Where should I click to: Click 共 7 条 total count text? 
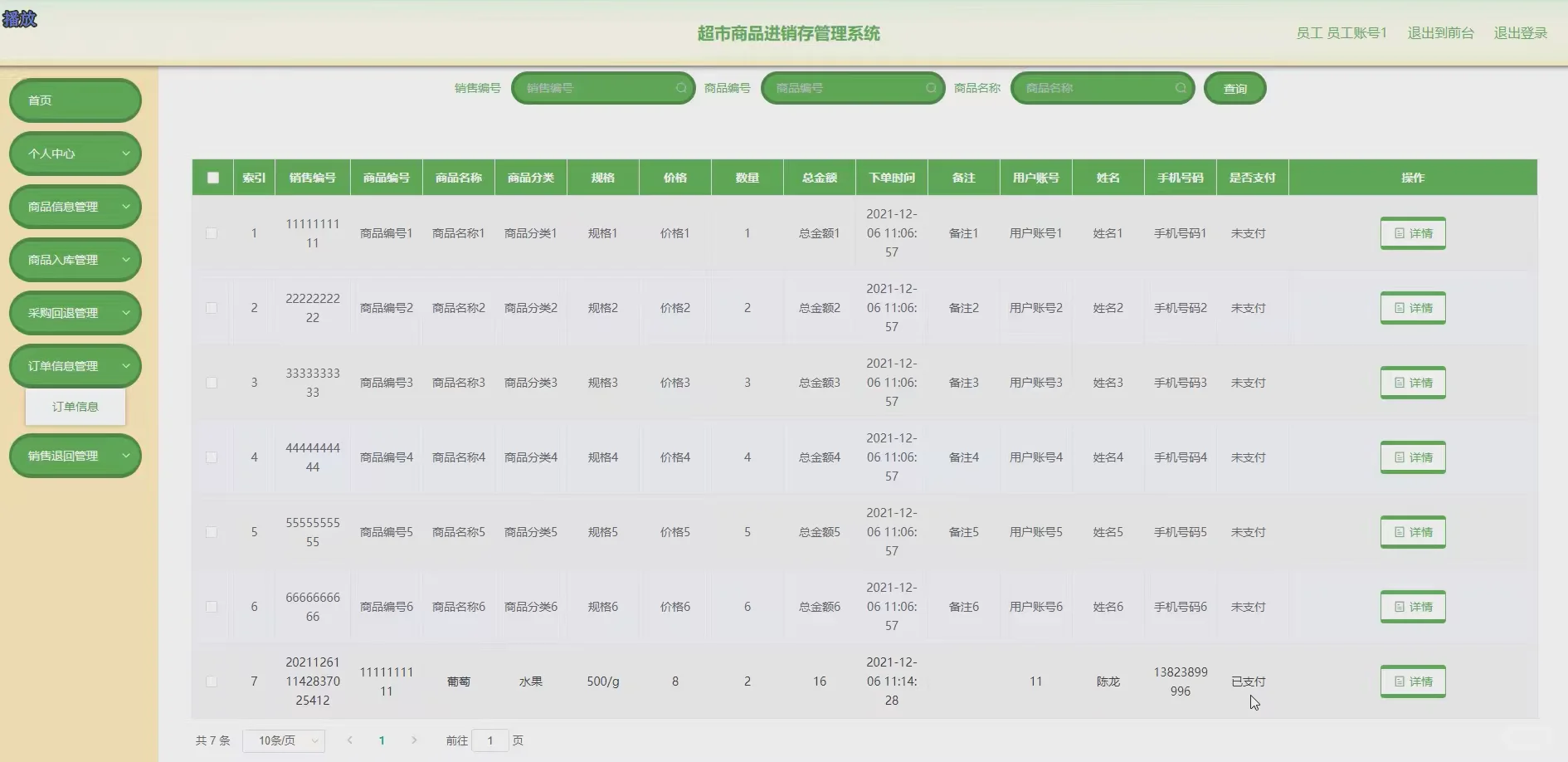(213, 740)
